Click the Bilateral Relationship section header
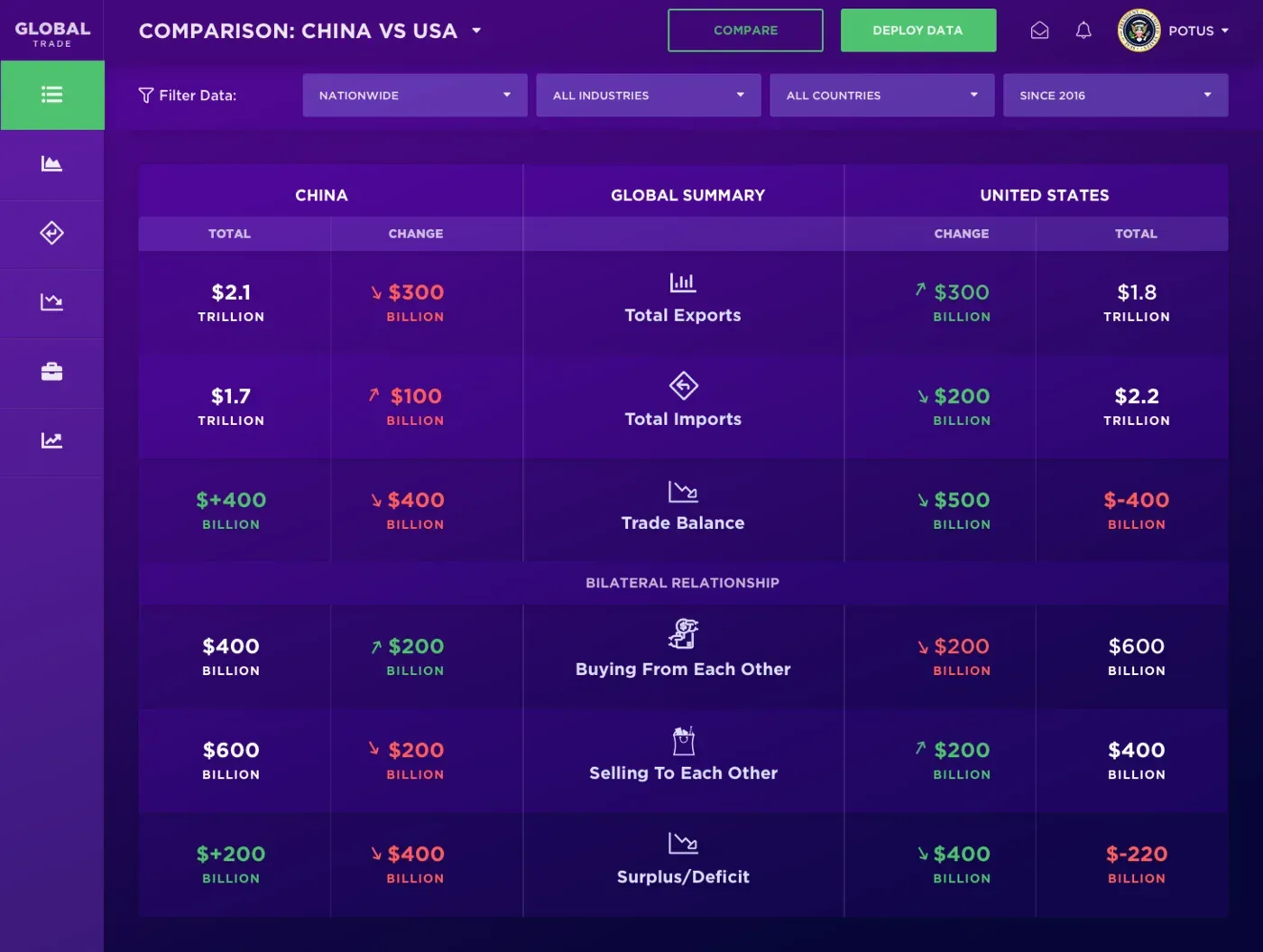Viewport: 1263px width, 952px height. (683, 583)
